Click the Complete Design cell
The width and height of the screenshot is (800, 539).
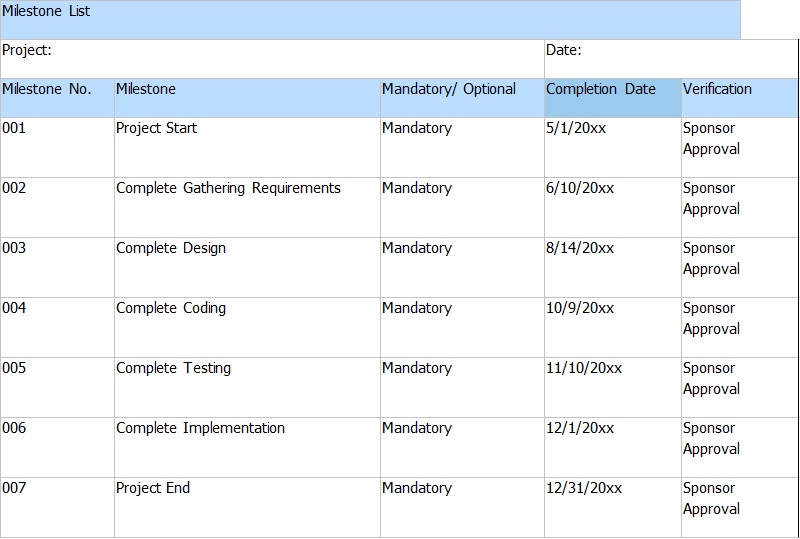coord(247,267)
